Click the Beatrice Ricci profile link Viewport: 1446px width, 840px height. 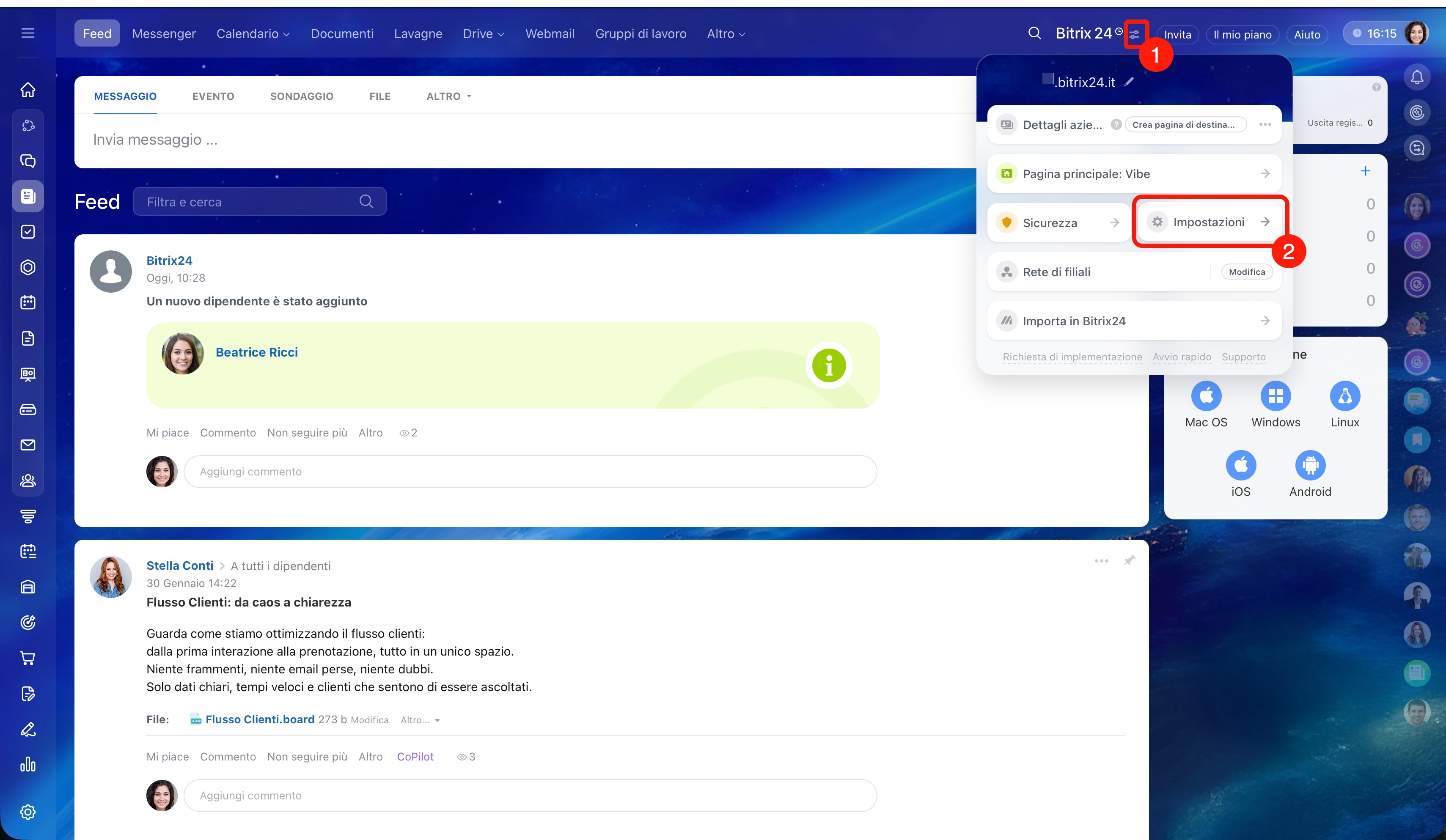click(256, 352)
